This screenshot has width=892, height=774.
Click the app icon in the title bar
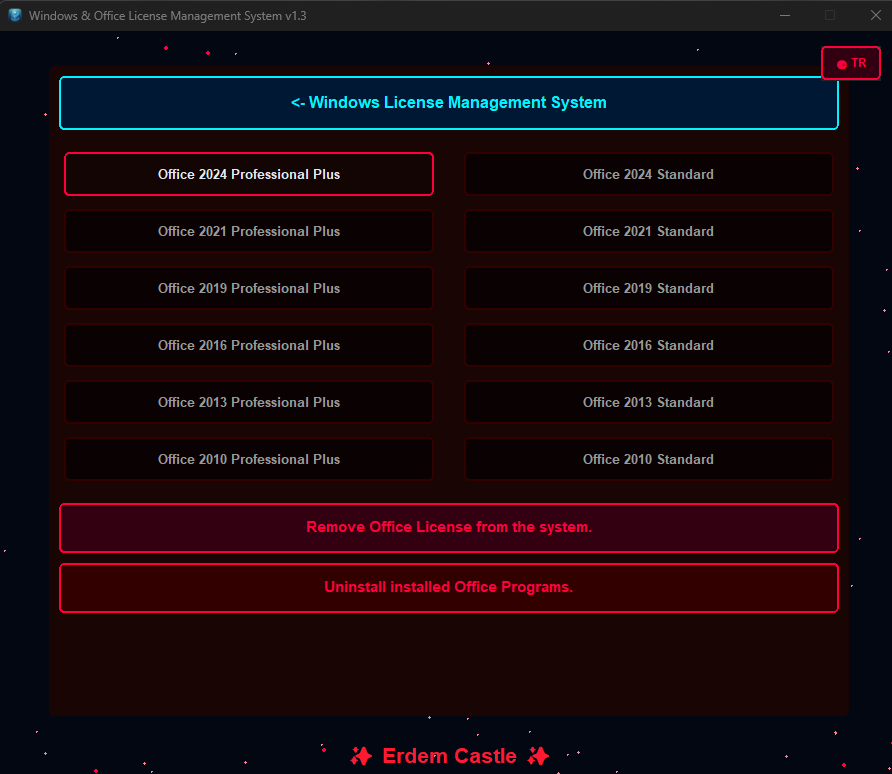[15, 15]
